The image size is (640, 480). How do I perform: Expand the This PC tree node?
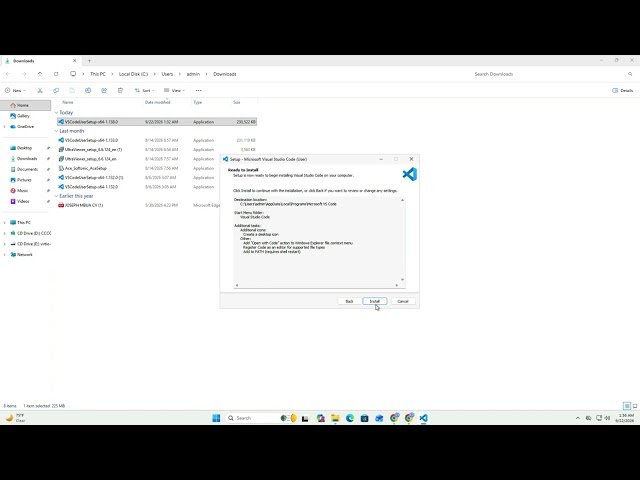pyautogui.click(x=5, y=222)
